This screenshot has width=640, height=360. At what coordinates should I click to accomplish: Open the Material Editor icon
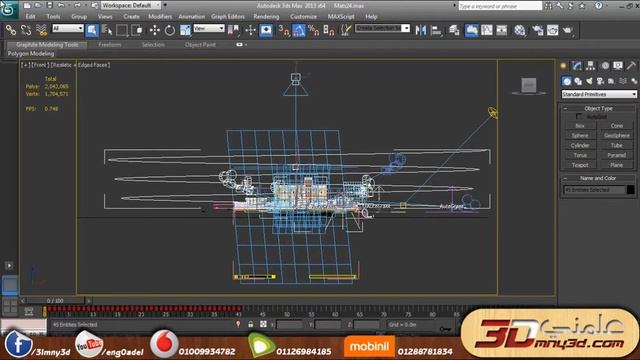coord(519,30)
